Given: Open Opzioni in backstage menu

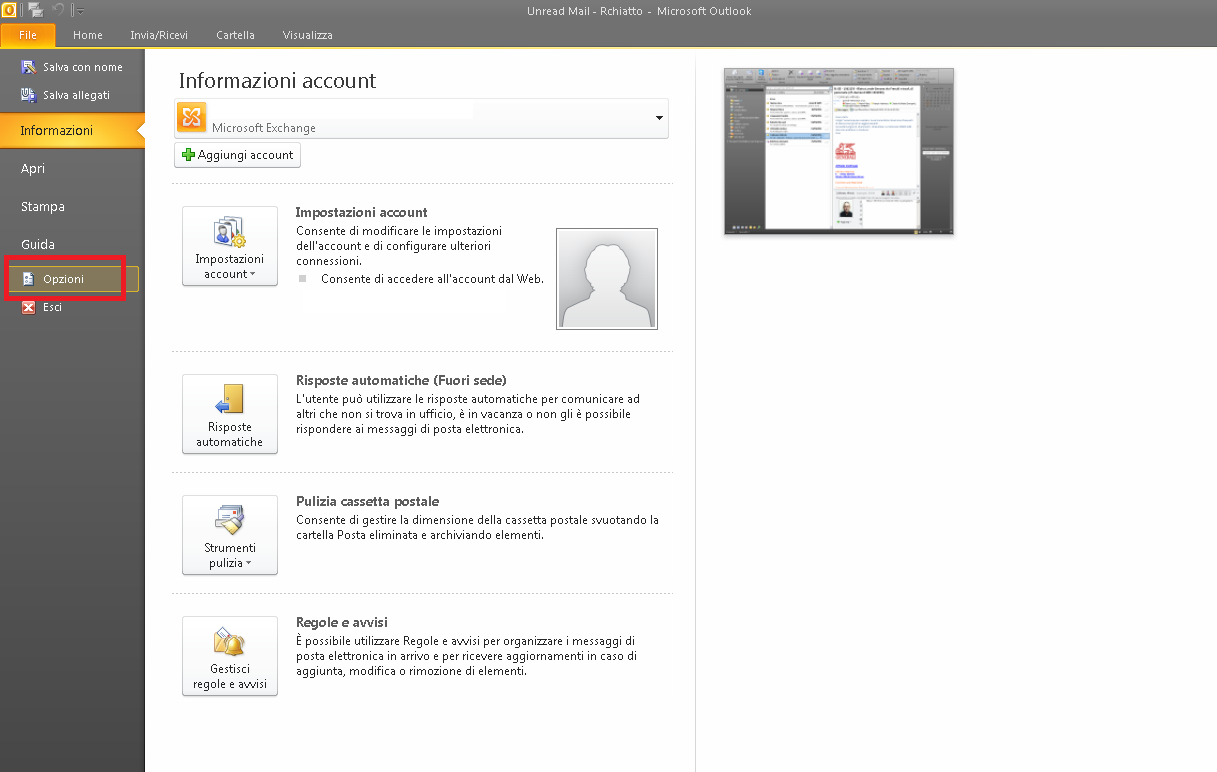Looking at the screenshot, I should click(x=72, y=279).
